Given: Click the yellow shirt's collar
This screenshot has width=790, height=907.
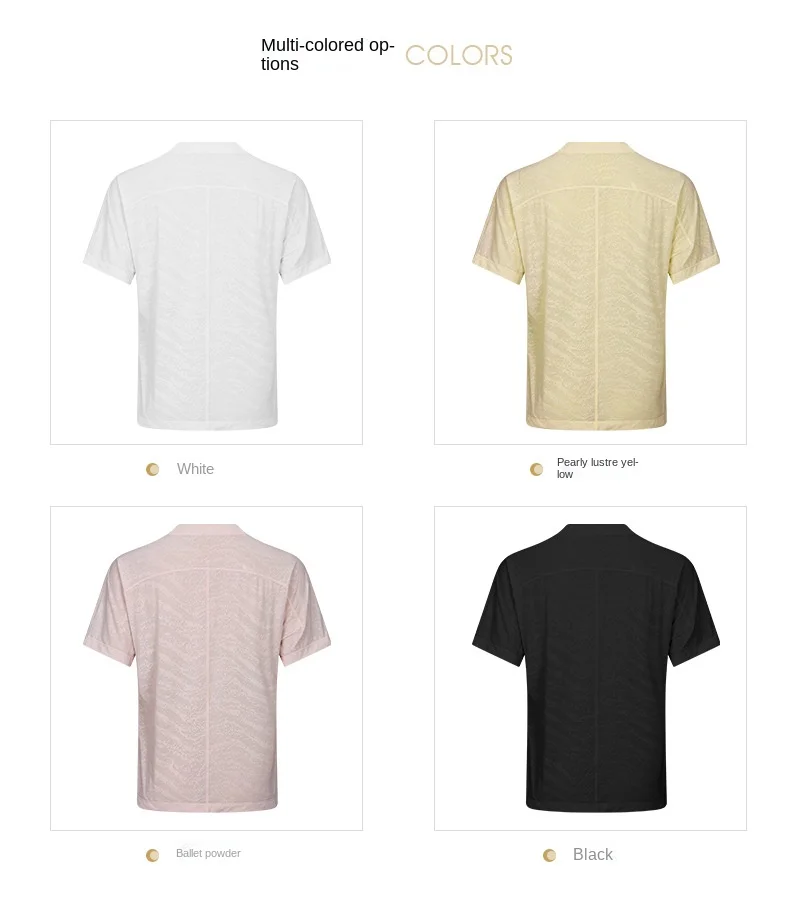Looking at the screenshot, I should tap(596, 148).
